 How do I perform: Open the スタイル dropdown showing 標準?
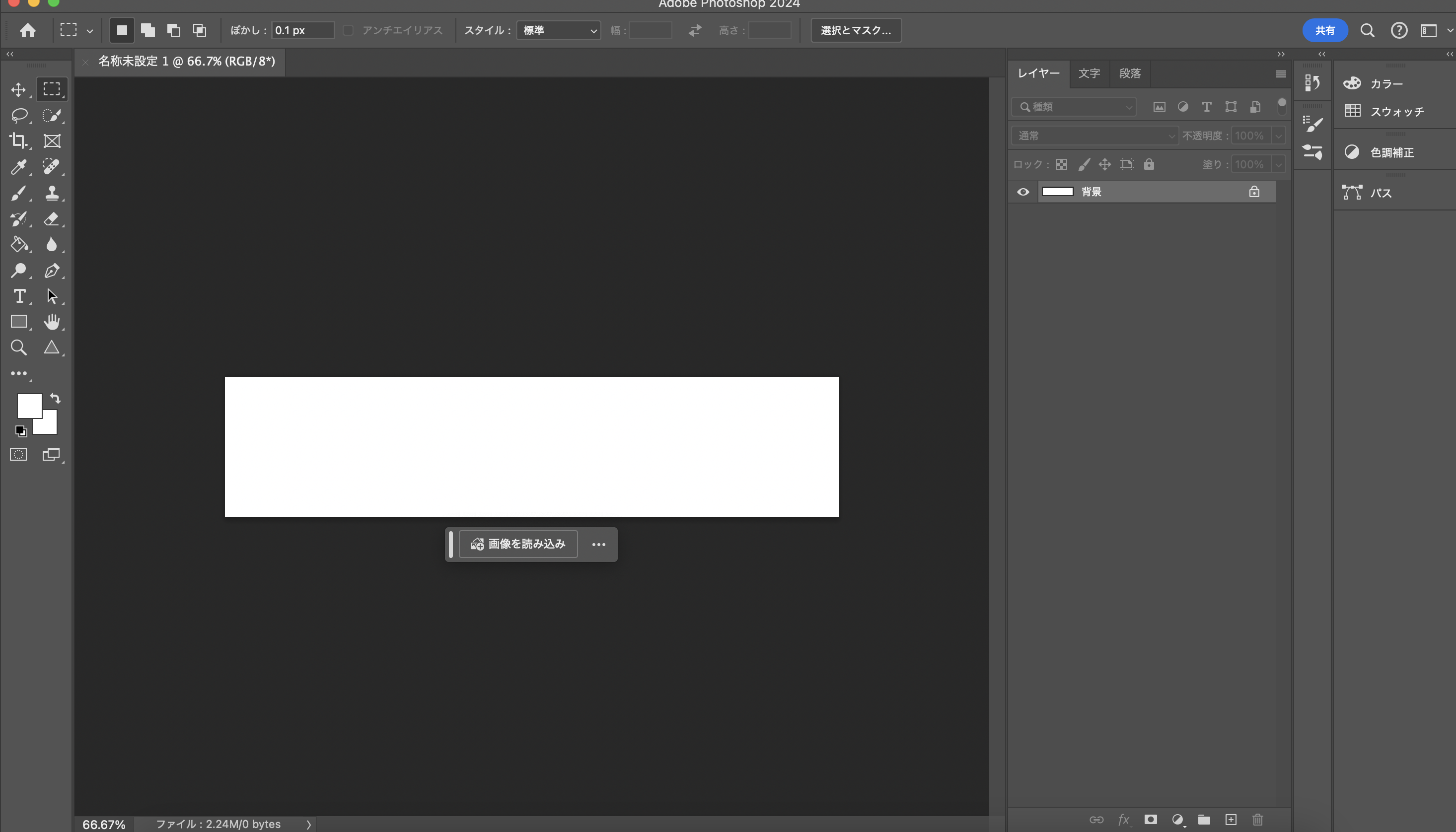pyautogui.click(x=558, y=30)
